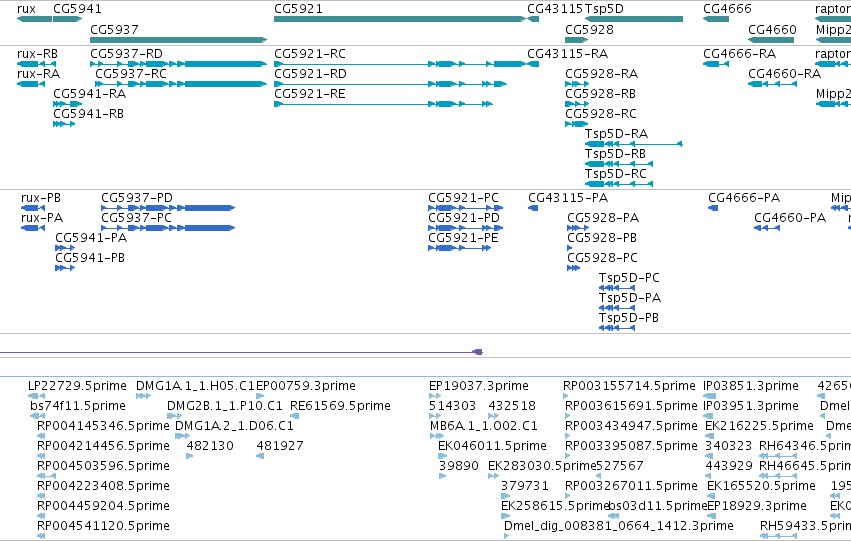This screenshot has height=541, width=851.
Task: Click protein rux-PA
Action: pyautogui.click(x=33, y=228)
